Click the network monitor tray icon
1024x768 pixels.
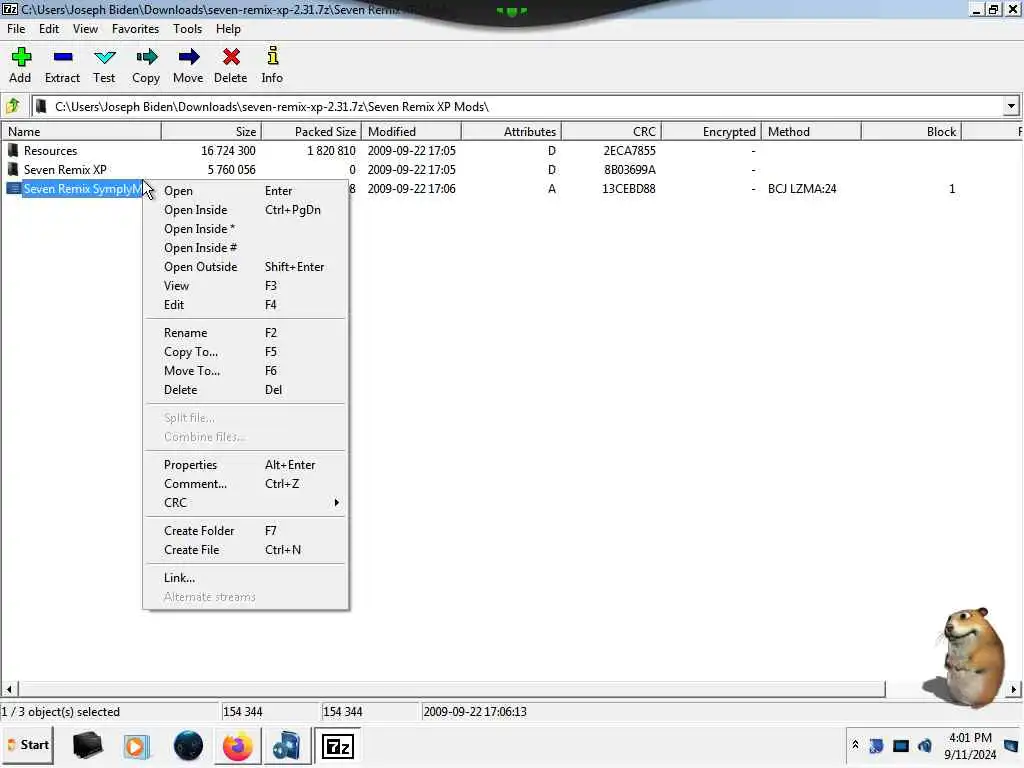(901, 745)
